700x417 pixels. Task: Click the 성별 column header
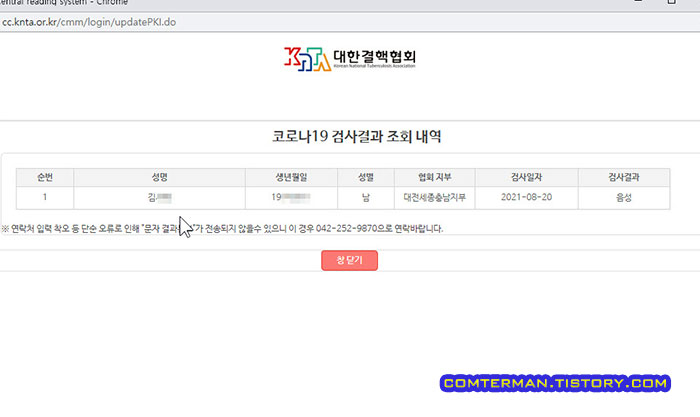coord(366,177)
